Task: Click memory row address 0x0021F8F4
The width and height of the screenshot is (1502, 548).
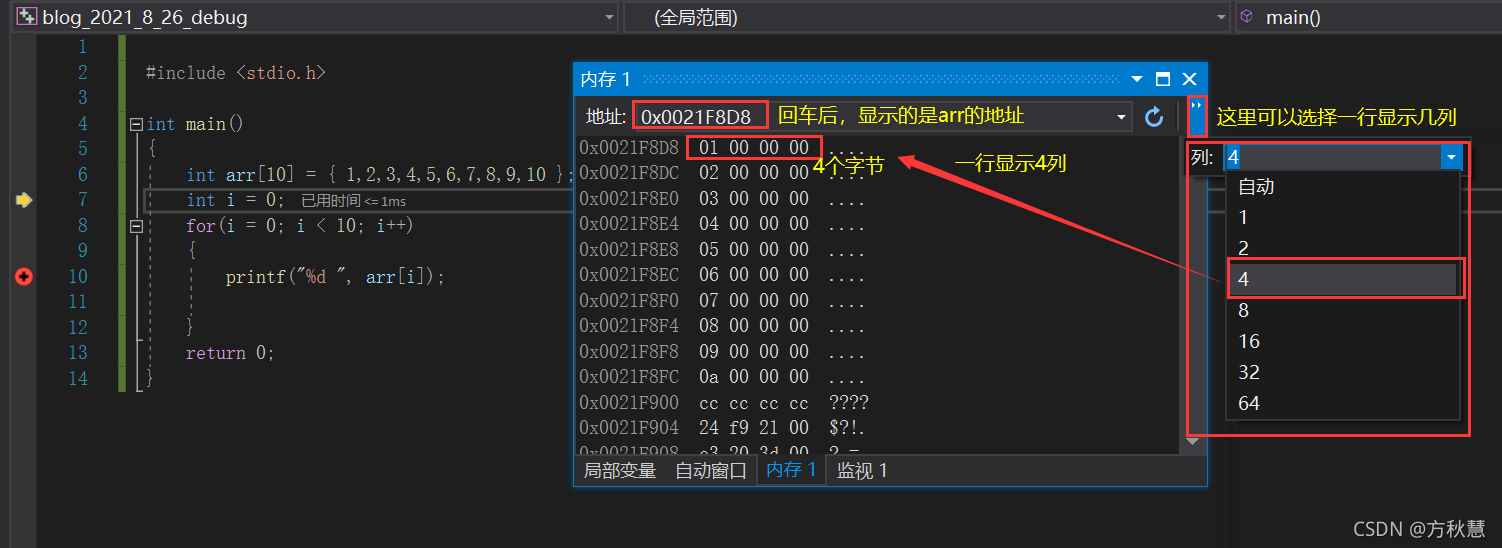Action: click(x=629, y=326)
